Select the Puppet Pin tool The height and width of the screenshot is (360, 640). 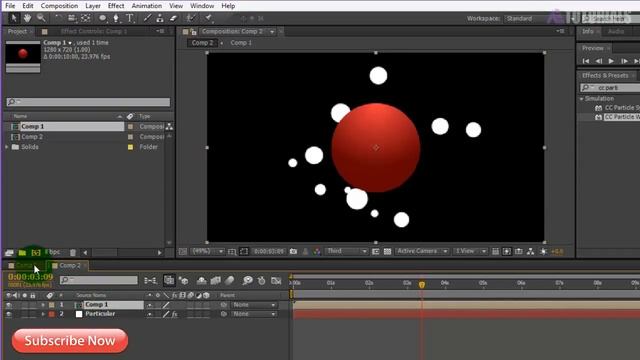pos(208,18)
